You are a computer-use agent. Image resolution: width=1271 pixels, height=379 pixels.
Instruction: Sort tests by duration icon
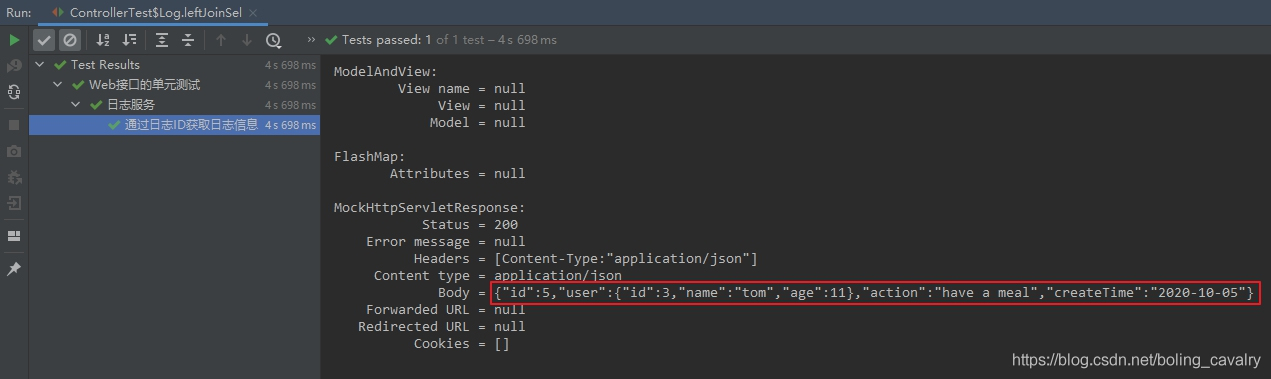tap(129, 40)
